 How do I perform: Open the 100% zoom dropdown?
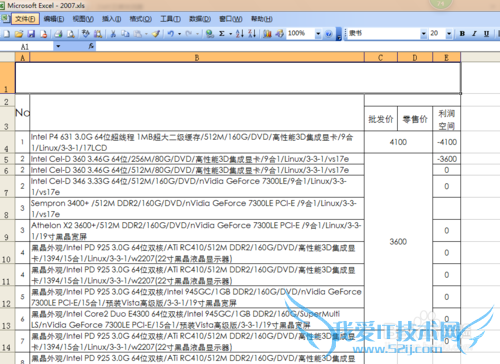click(318, 34)
